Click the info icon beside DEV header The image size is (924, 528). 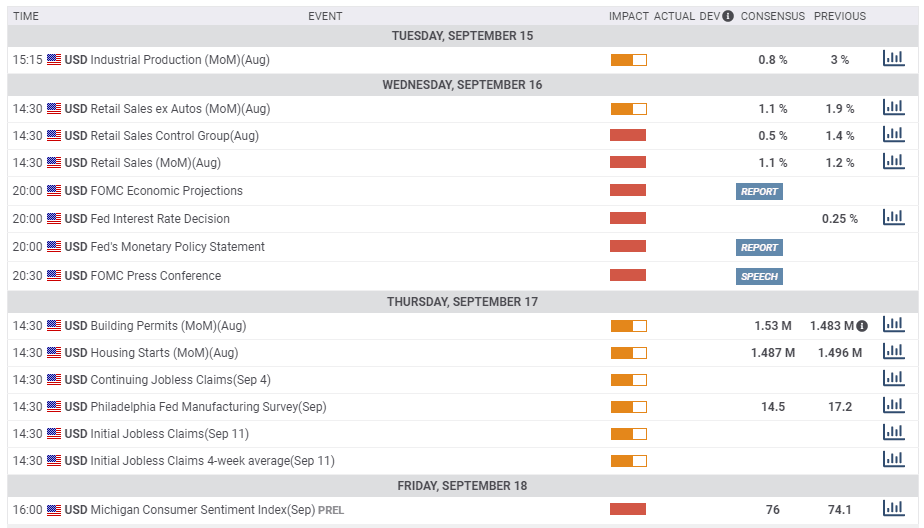click(x=728, y=16)
